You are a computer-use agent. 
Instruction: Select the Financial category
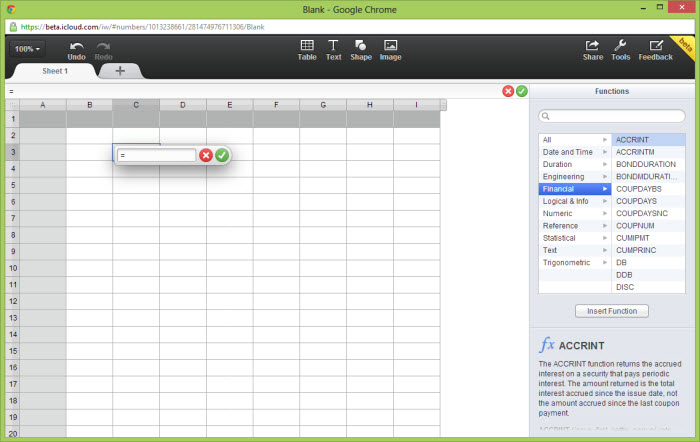(x=575, y=189)
